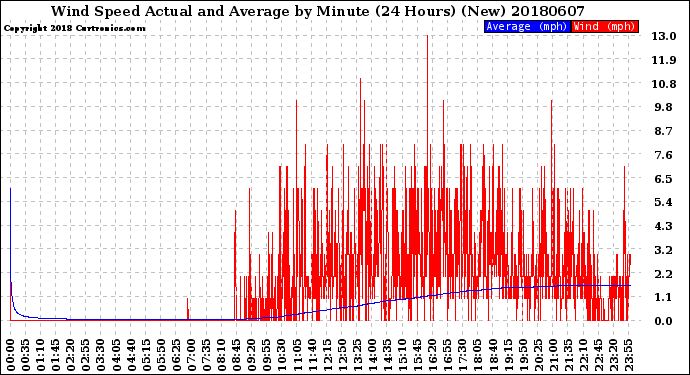Click the 21:00 time axis label
The width and height of the screenshot is (690, 375).
[553, 355]
